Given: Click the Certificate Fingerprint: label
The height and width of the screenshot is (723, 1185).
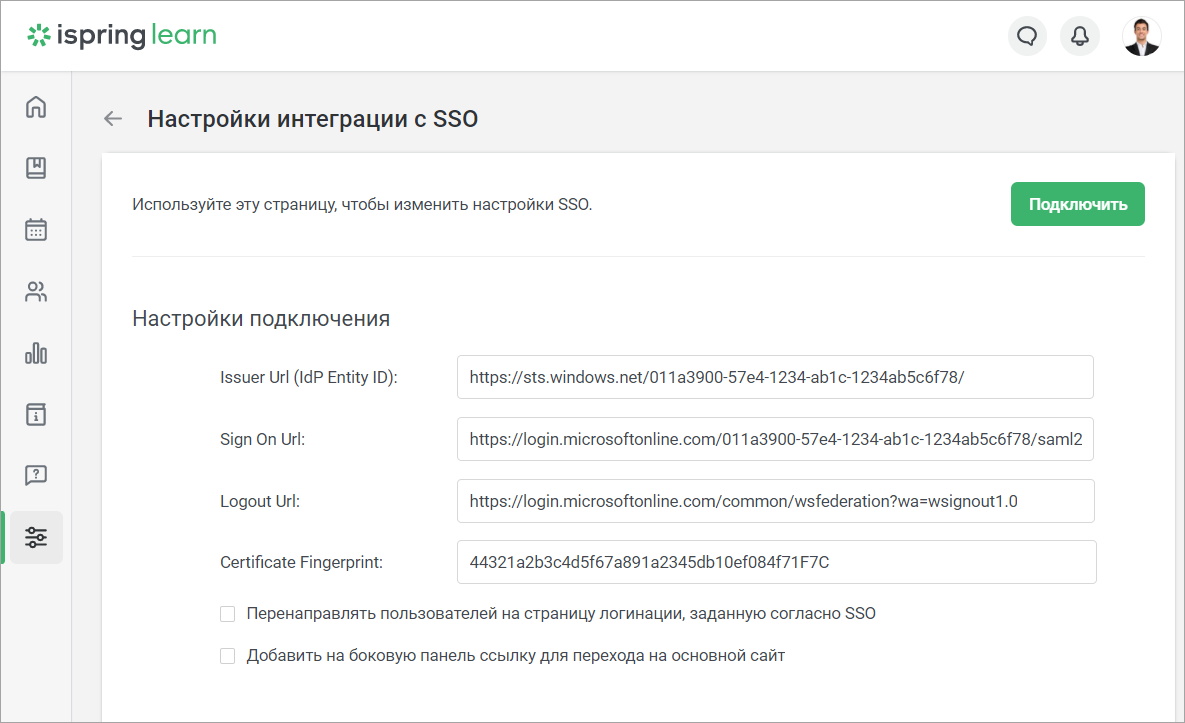Looking at the screenshot, I should (302, 562).
